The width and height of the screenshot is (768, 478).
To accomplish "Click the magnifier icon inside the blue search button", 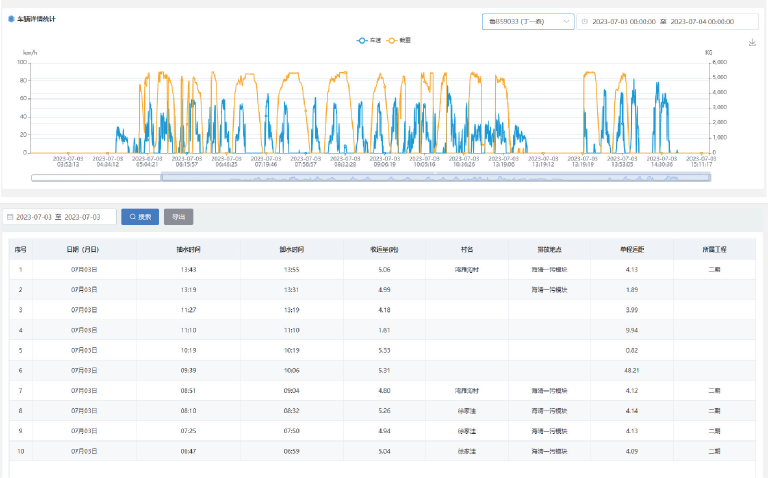I will click(x=132, y=216).
